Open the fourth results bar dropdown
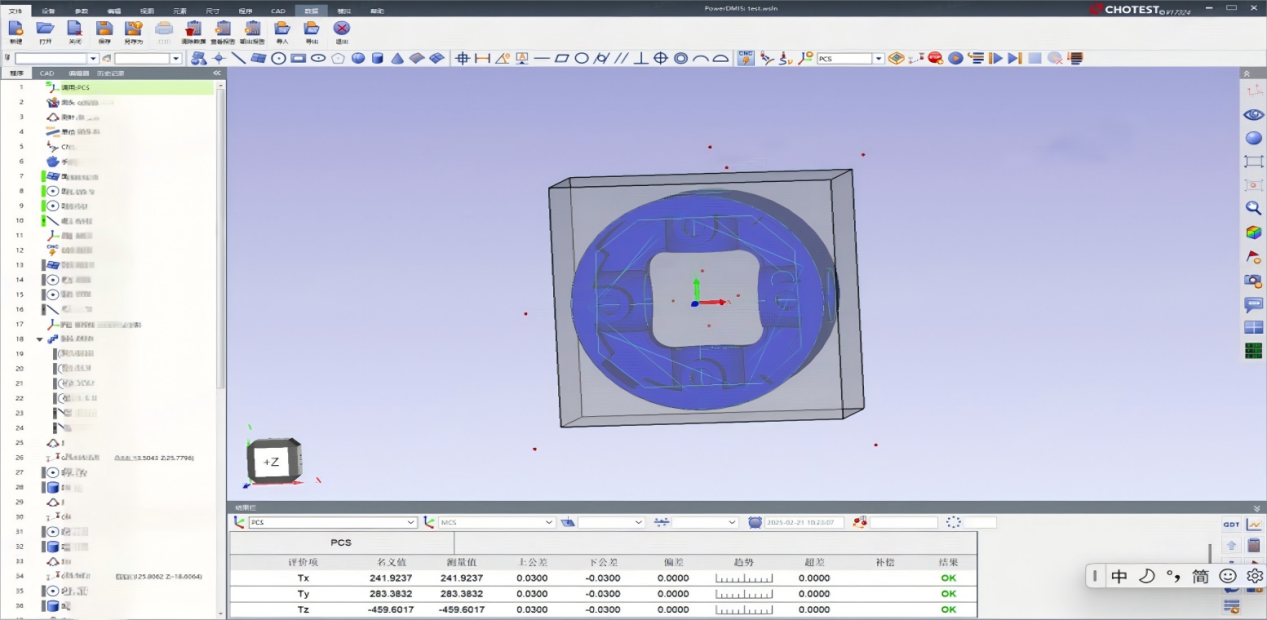 [704, 522]
